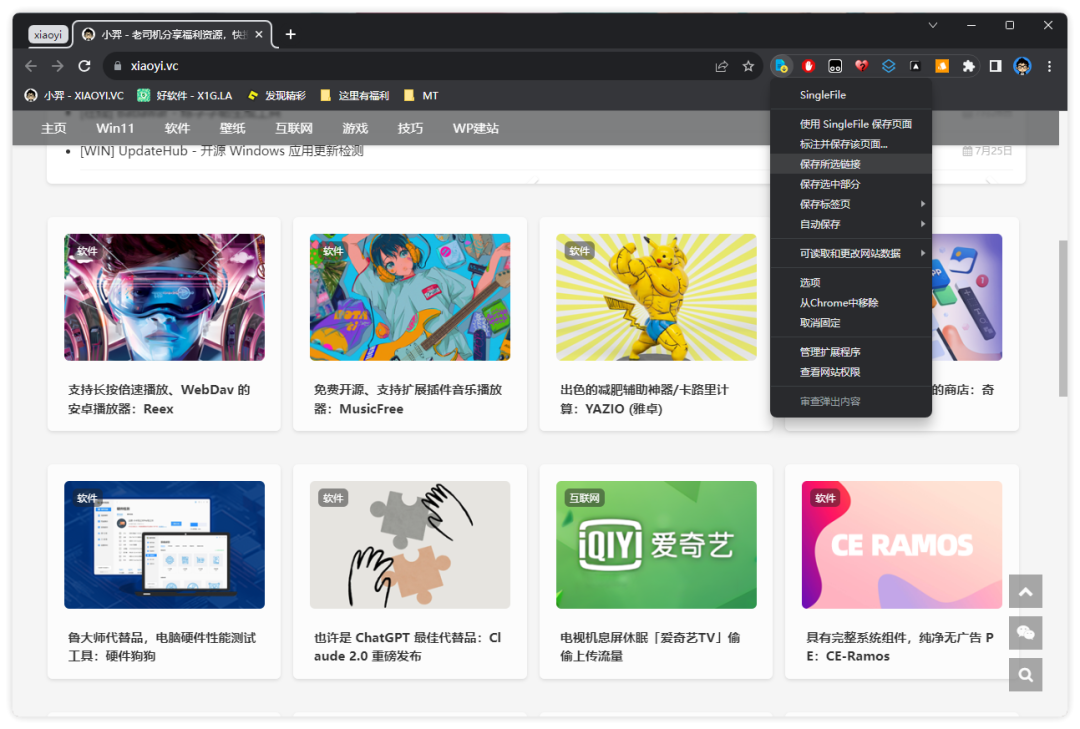Open the 爱奇艺 iQIYI article thumbnail
This screenshot has height=729, width=1080.
(656, 544)
